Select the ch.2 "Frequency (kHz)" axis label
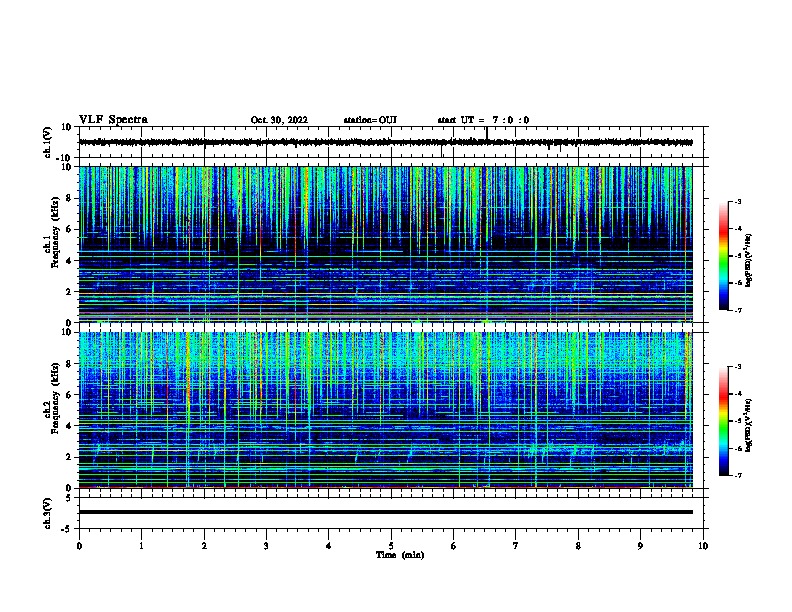Viewport: 792px width, 612px height. pyautogui.click(x=55, y=397)
